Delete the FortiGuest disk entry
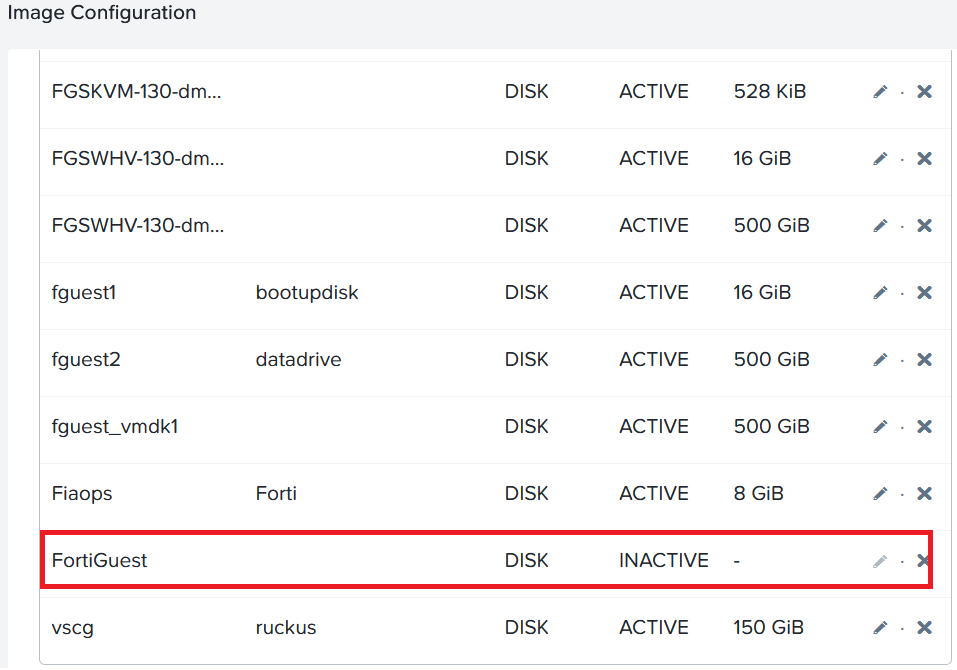957x670 pixels. click(x=922, y=560)
